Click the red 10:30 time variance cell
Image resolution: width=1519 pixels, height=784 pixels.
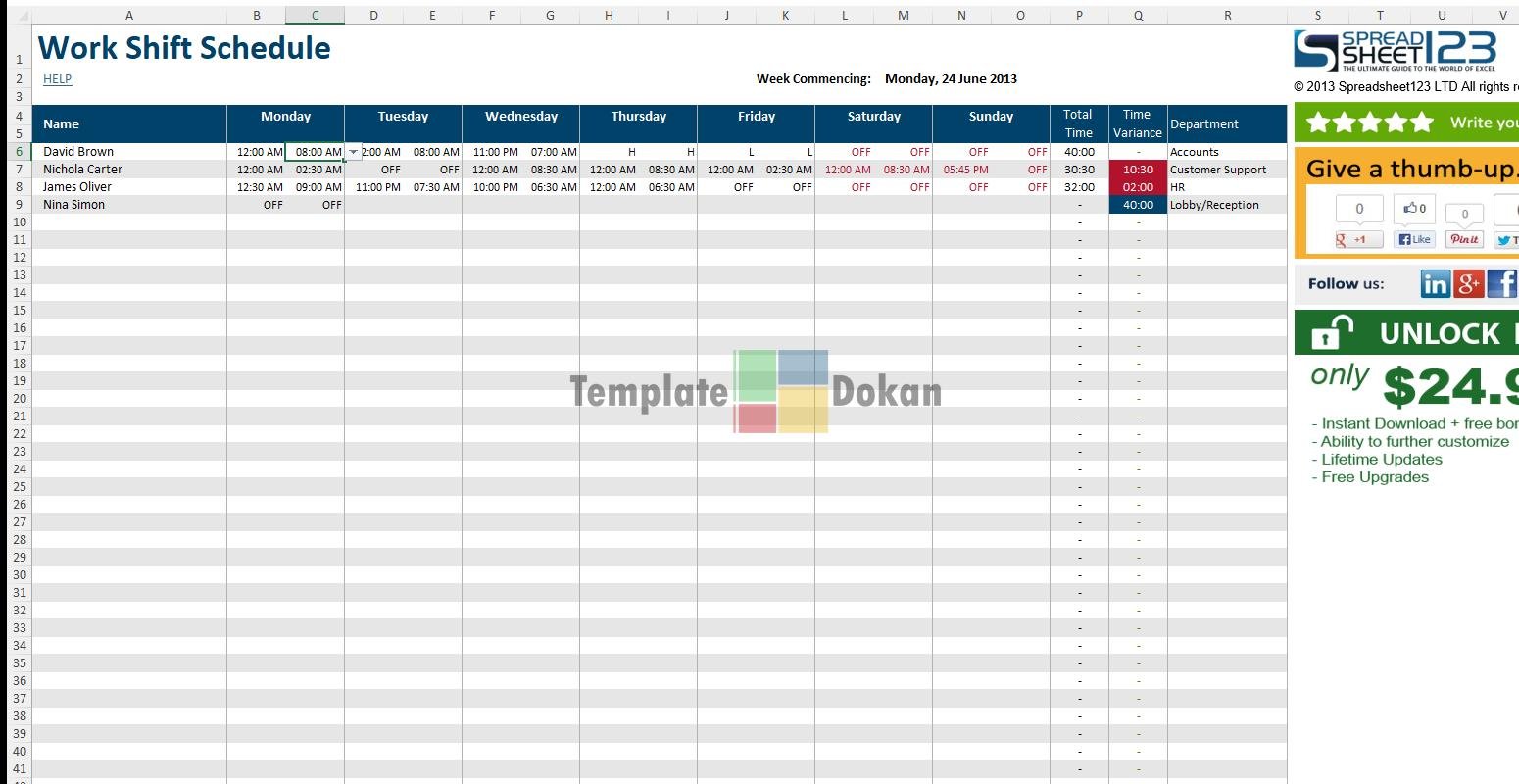(x=1138, y=170)
